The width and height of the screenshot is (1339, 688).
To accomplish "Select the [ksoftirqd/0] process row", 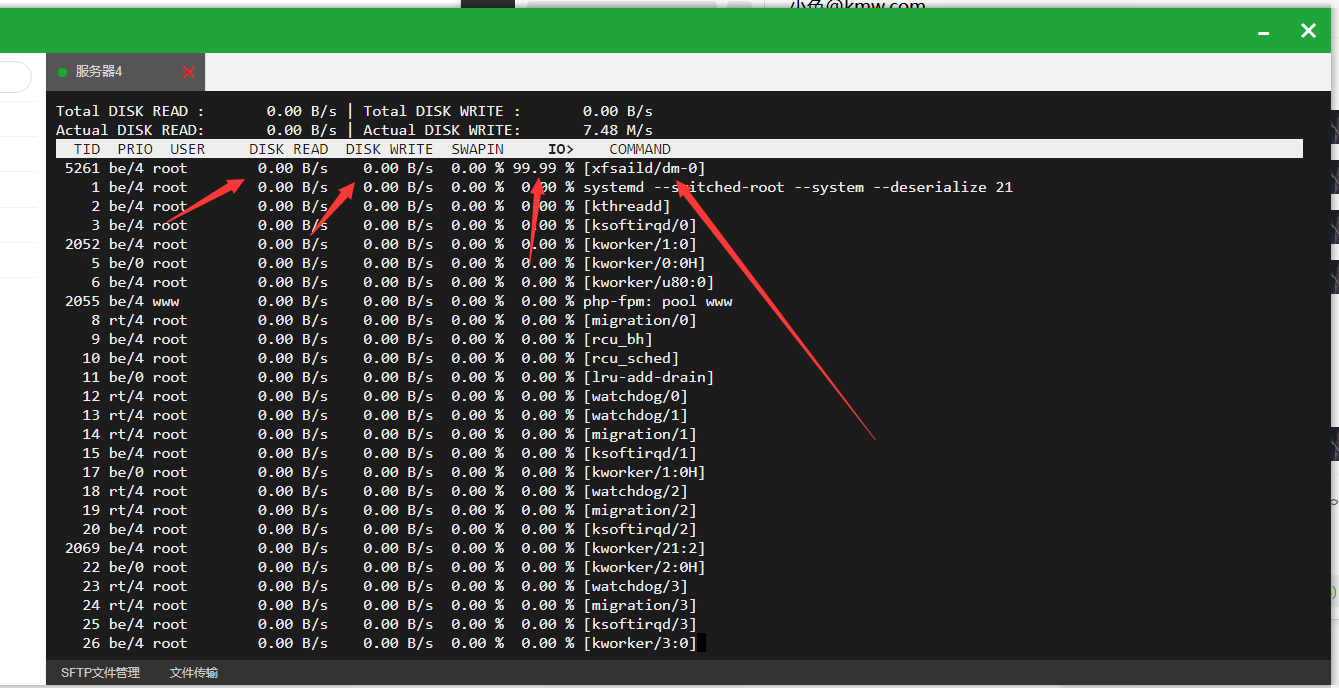I will (680, 225).
